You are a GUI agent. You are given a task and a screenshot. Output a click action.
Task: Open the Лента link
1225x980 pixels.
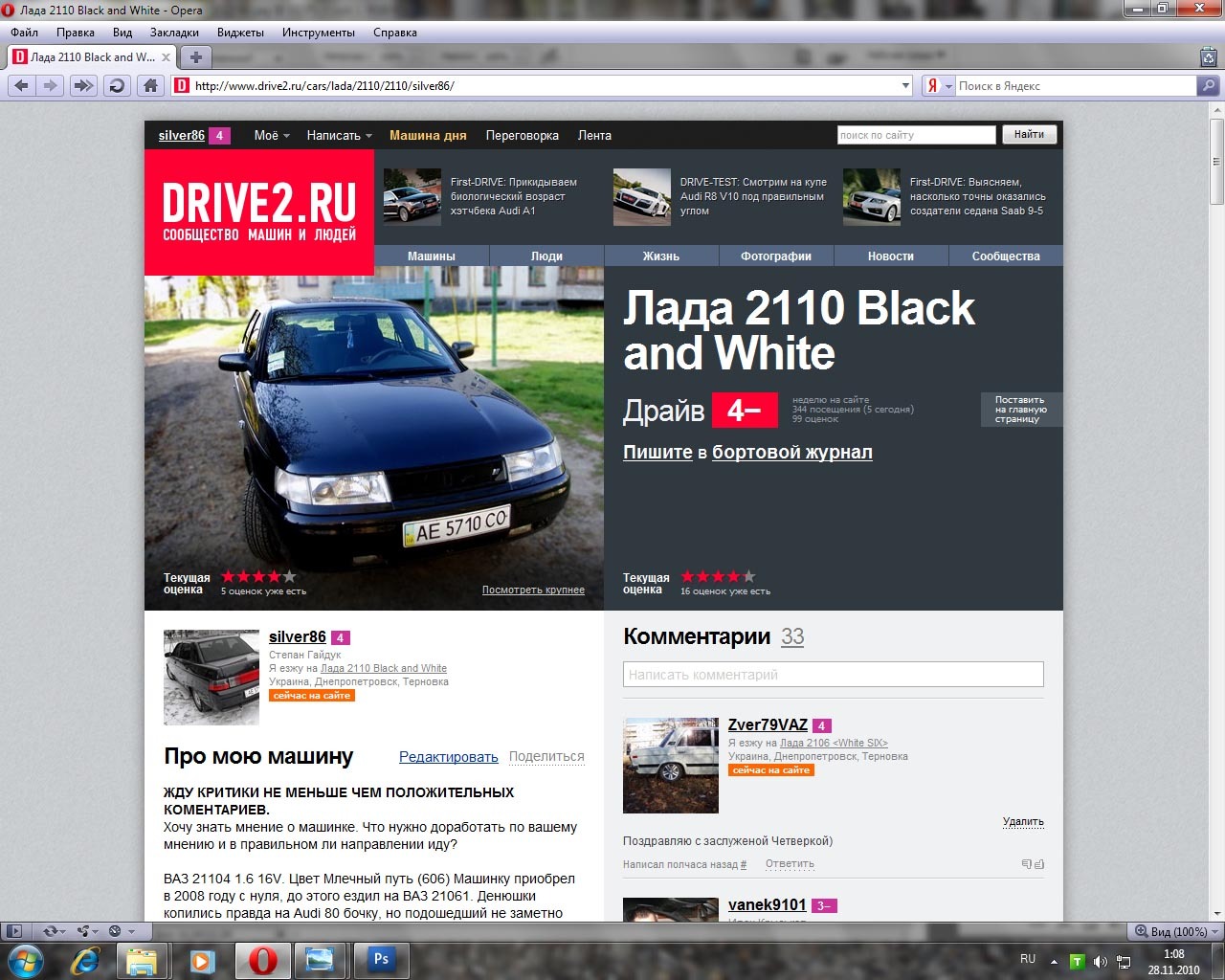click(x=594, y=136)
